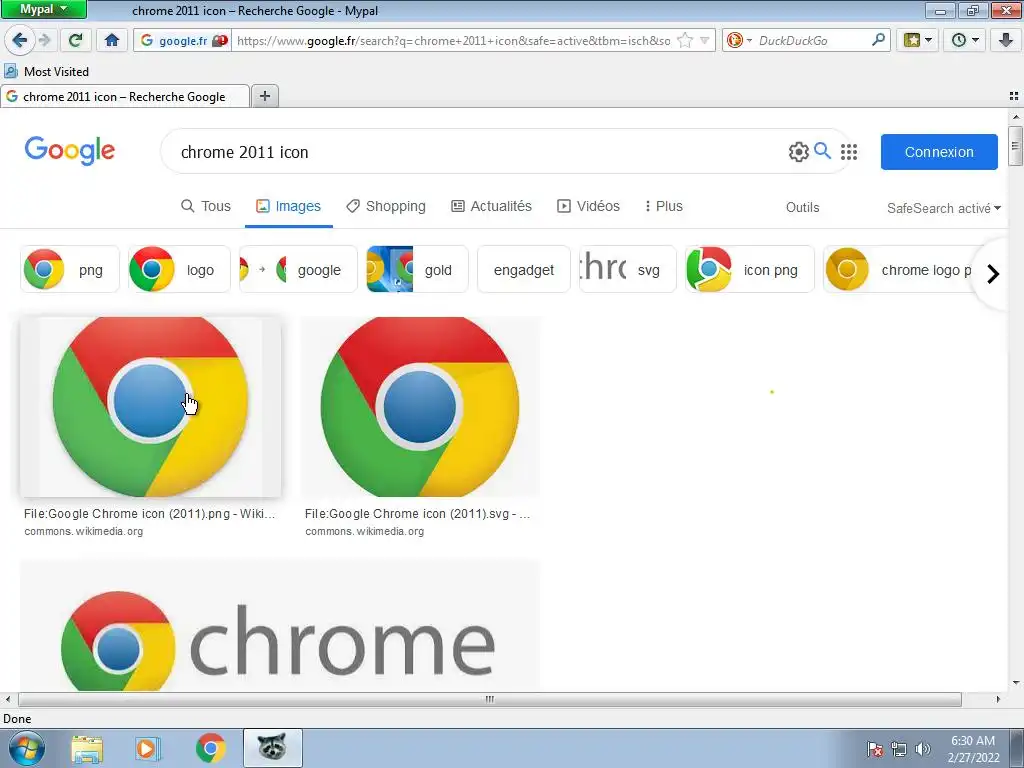Open Windows Explorer from taskbar

[x=87, y=748]
